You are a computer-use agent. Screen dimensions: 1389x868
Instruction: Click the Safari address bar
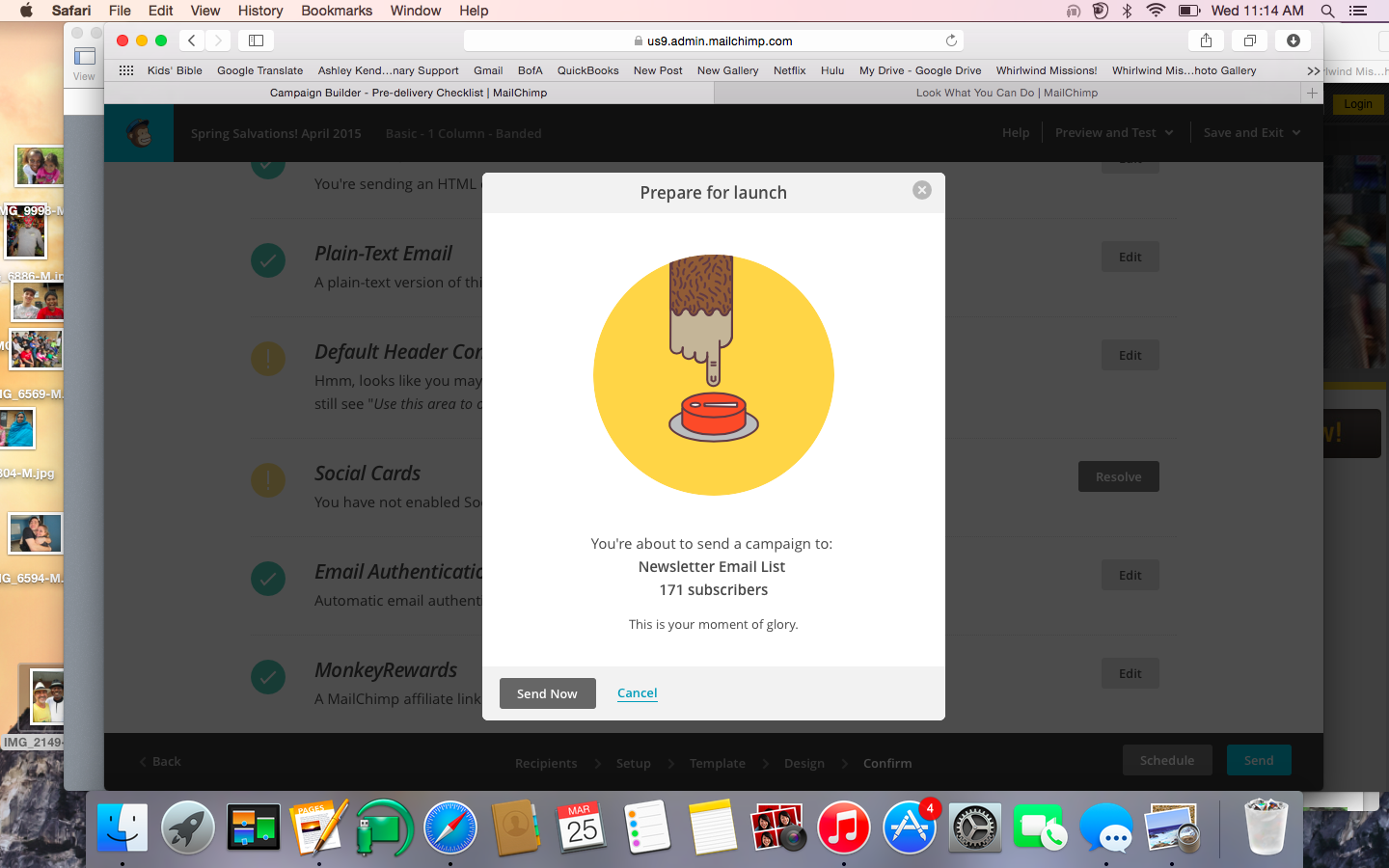(x=714, y=41)
